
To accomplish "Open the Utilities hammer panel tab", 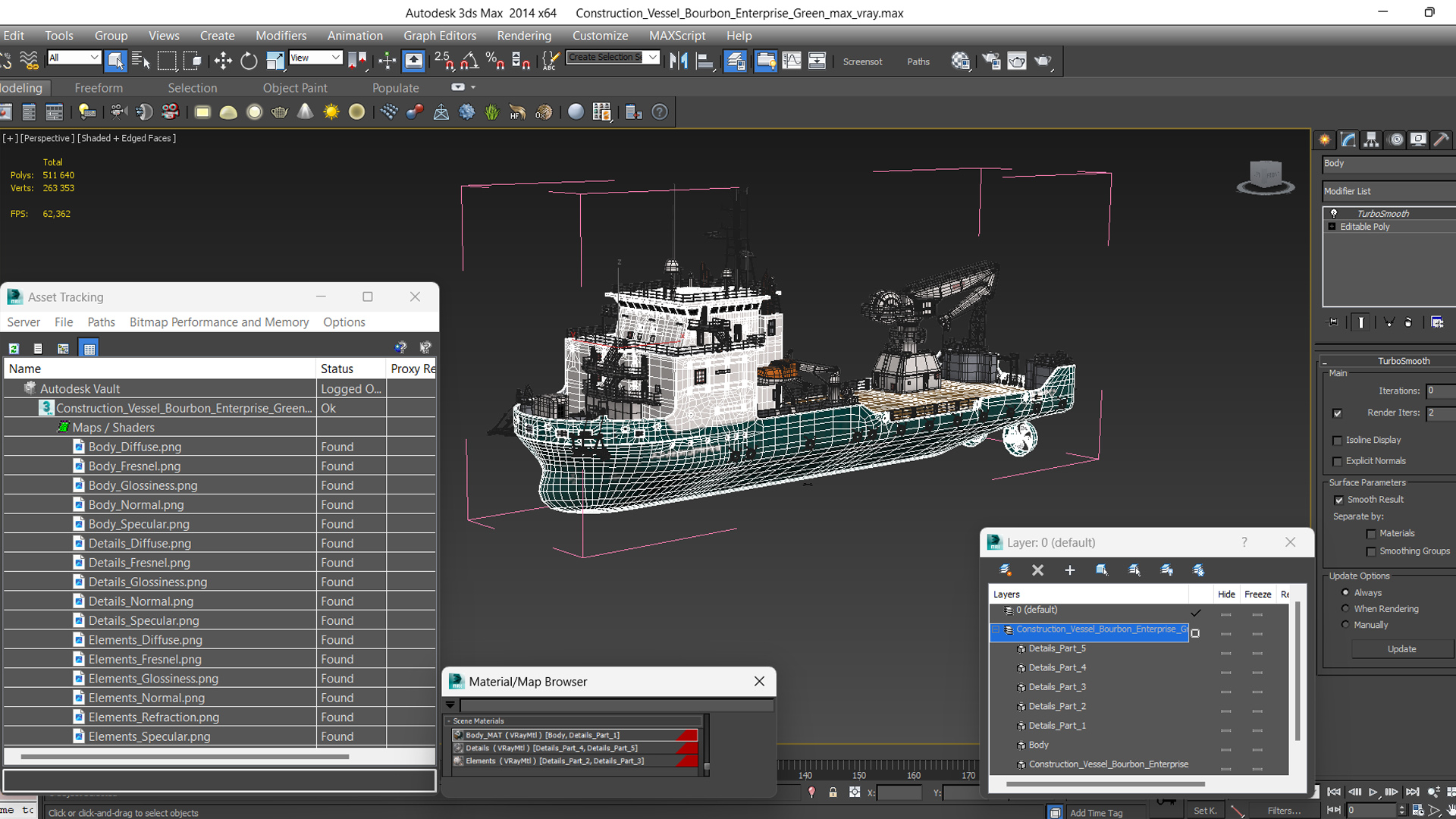I will (1441, 140).
